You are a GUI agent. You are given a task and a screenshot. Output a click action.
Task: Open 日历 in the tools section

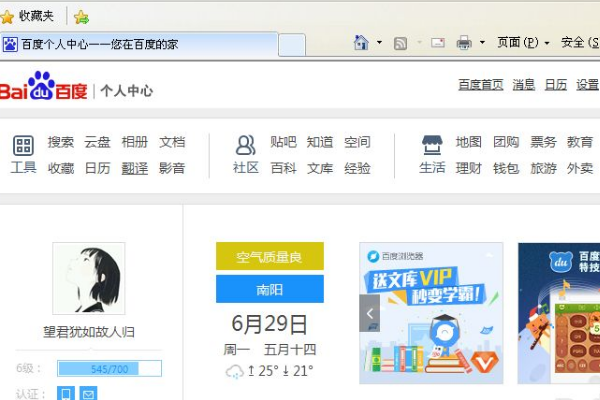(x=97, y=168)
